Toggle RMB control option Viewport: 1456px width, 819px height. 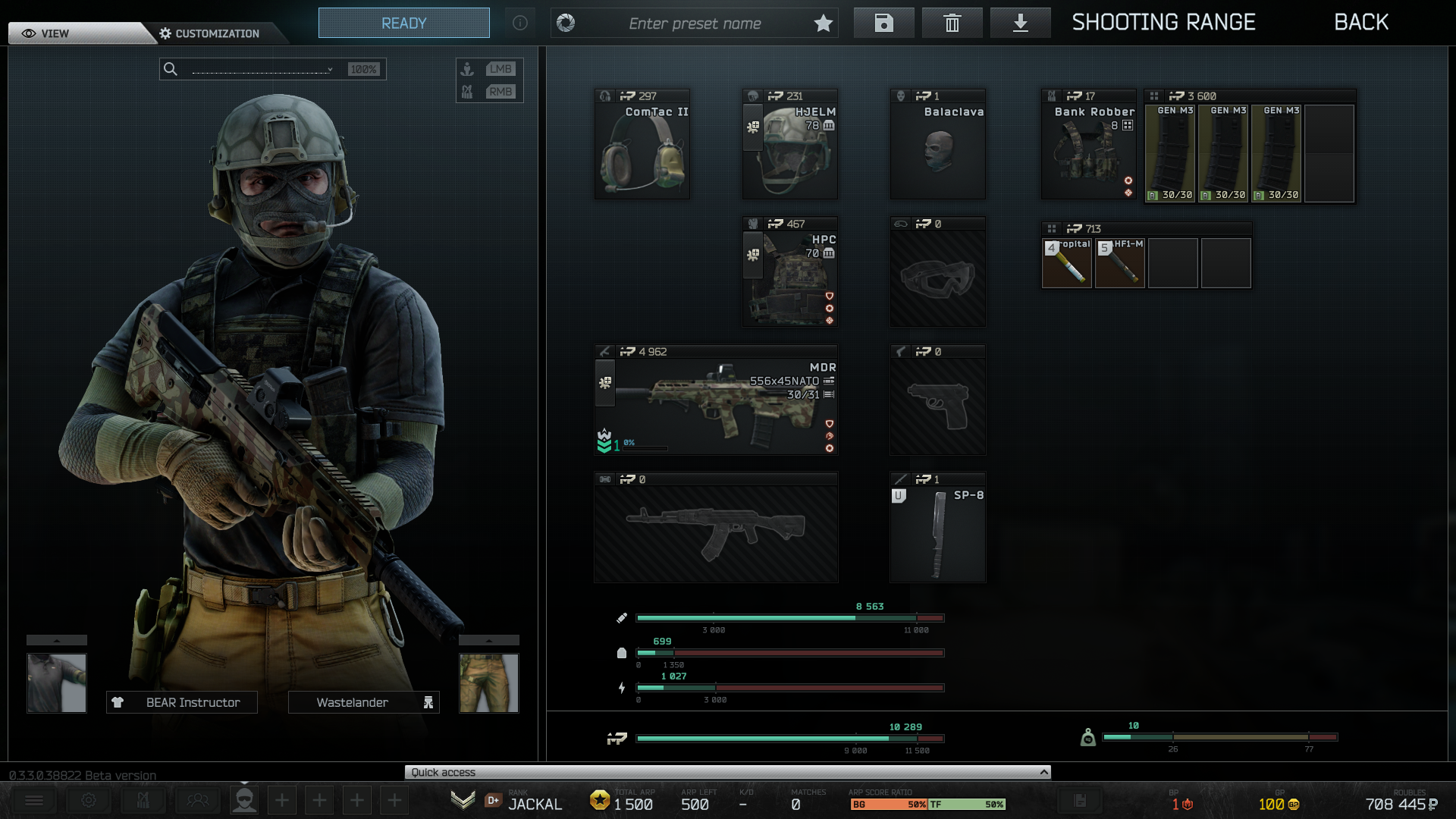coord(500,92)
